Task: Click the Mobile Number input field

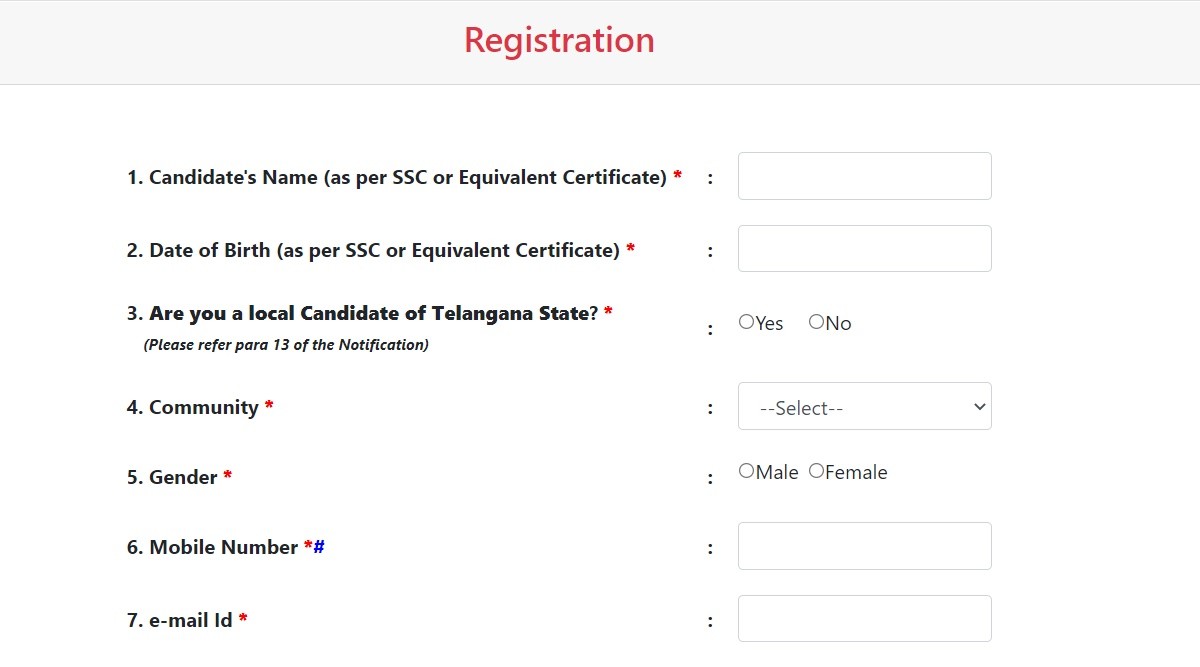Action: click(x=864, y=546)
